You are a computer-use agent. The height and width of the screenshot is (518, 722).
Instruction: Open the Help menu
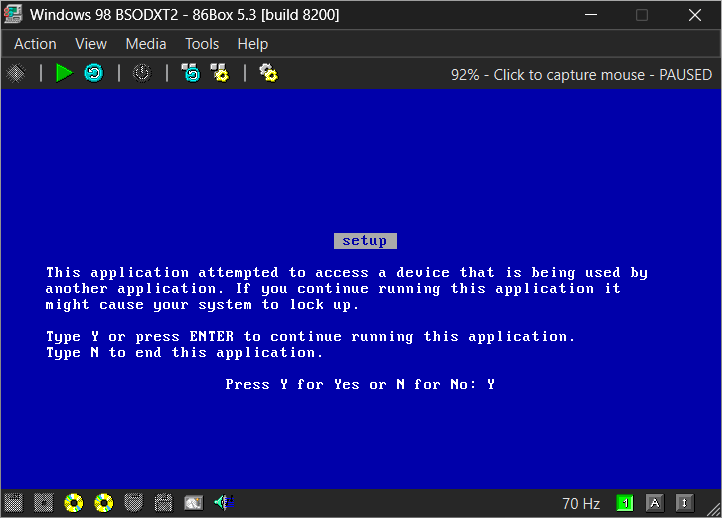[253, 44]
